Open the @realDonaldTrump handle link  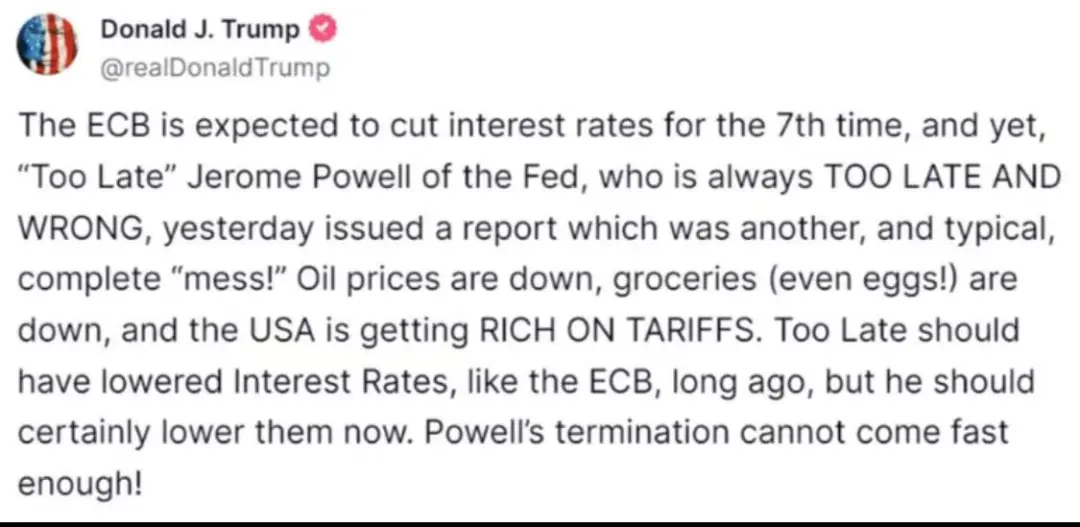click(214, 68)
